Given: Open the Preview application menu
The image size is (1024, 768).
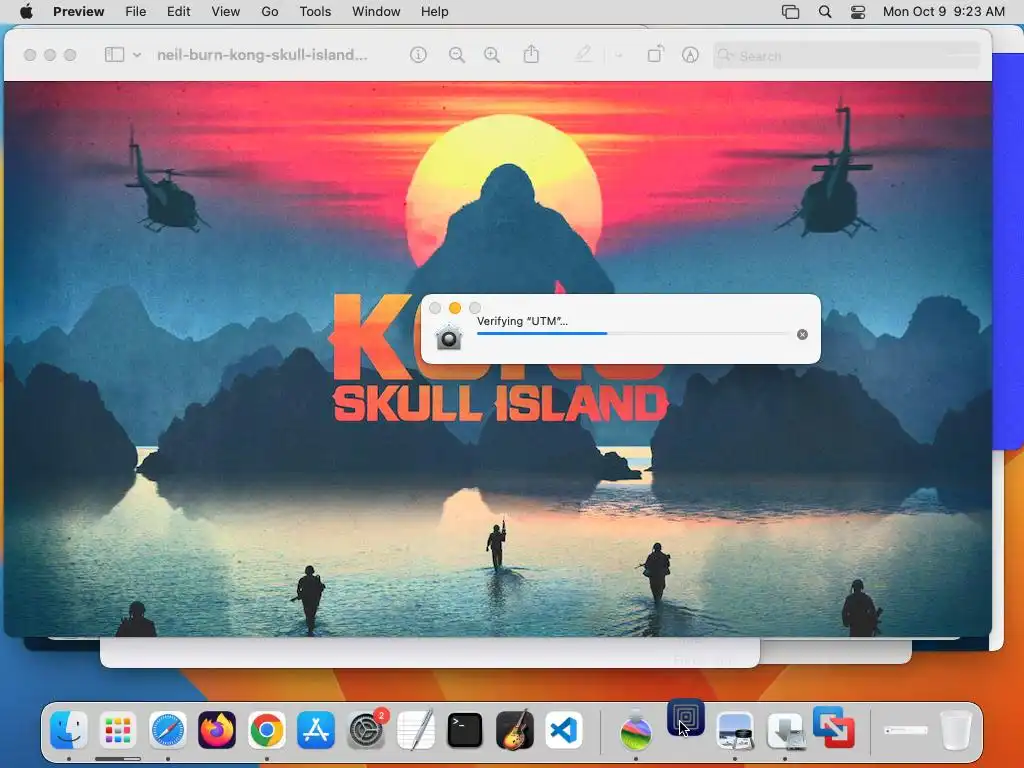Looking at the screenshot, I should tap(78, 12).
